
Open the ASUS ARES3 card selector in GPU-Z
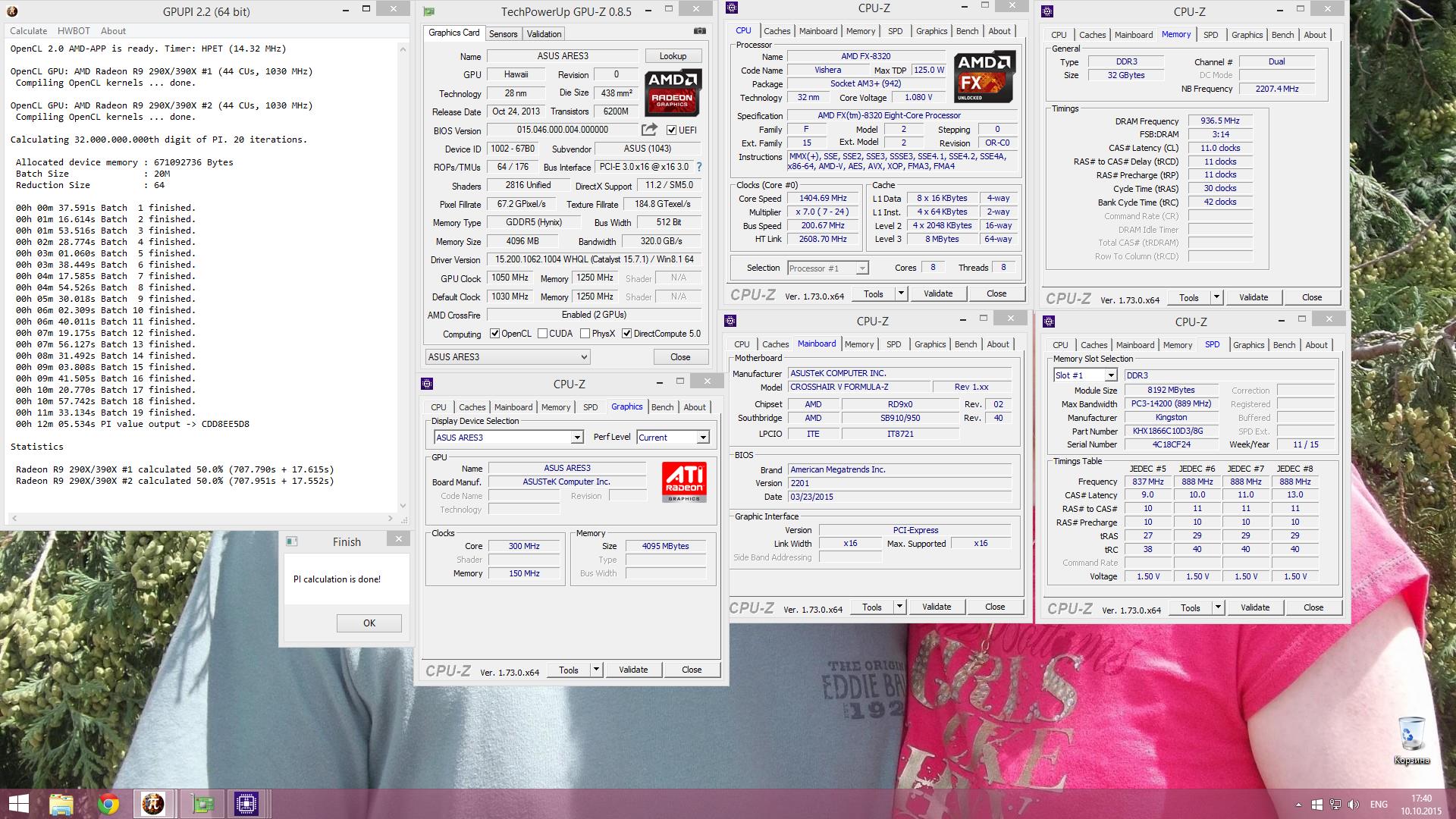507,356
